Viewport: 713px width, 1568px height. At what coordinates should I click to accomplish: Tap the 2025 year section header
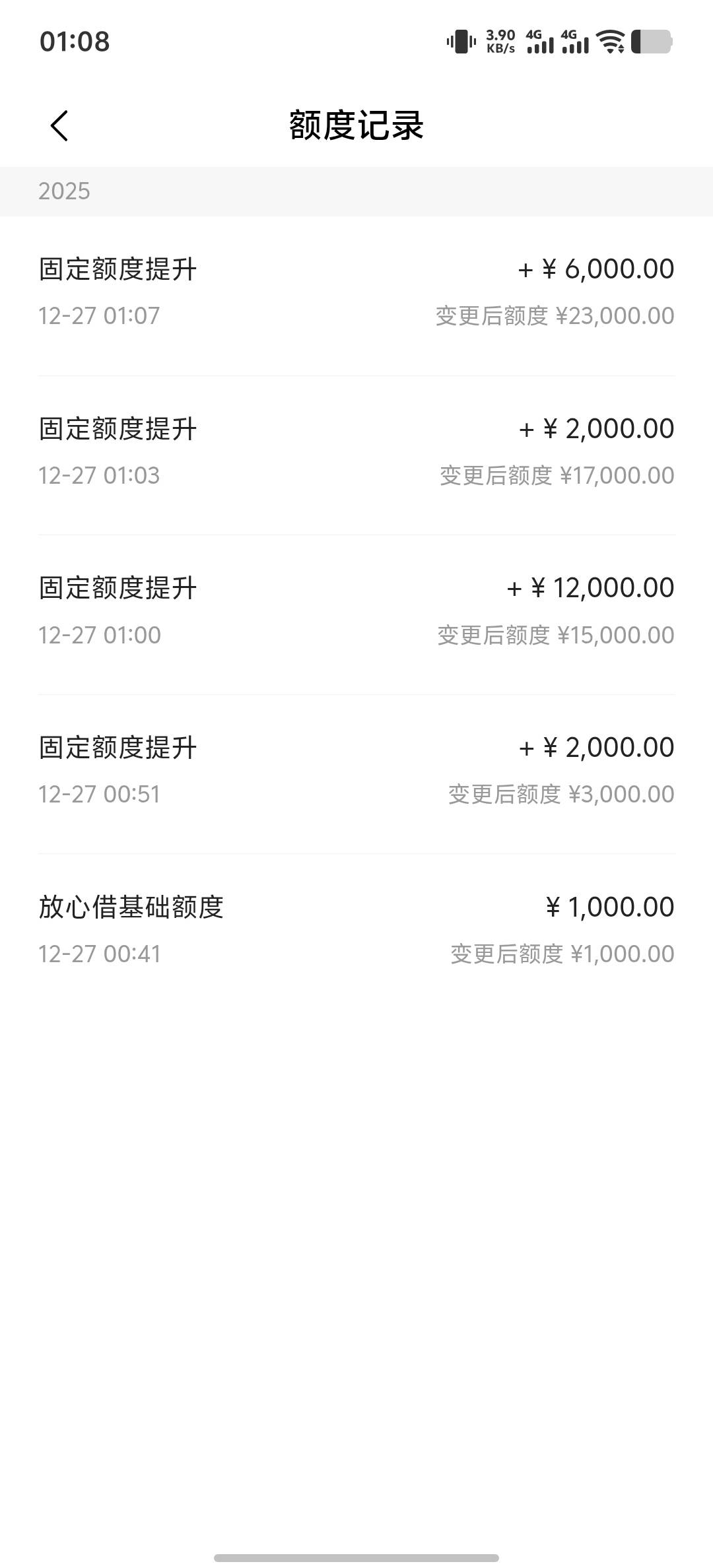(64, 191)
